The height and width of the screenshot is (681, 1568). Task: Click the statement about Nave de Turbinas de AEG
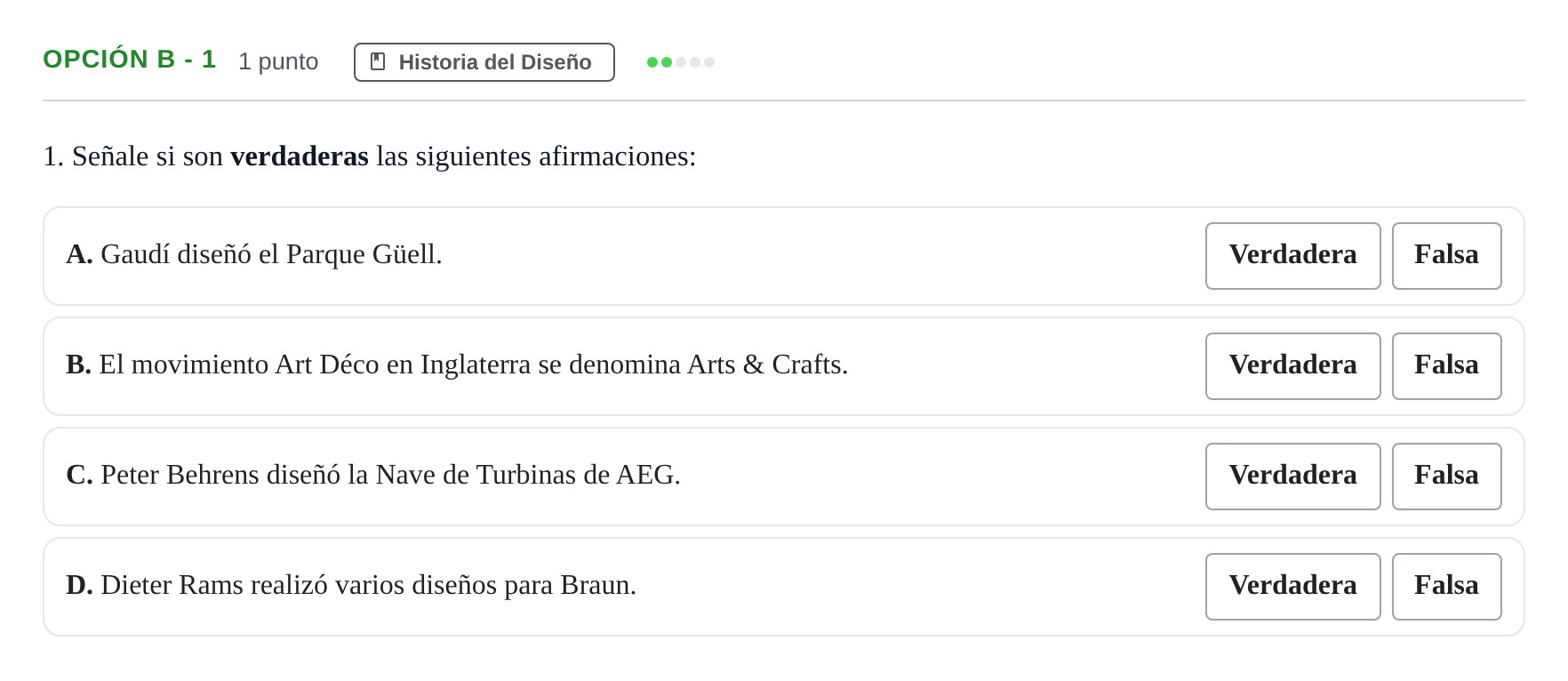(373, 475)
